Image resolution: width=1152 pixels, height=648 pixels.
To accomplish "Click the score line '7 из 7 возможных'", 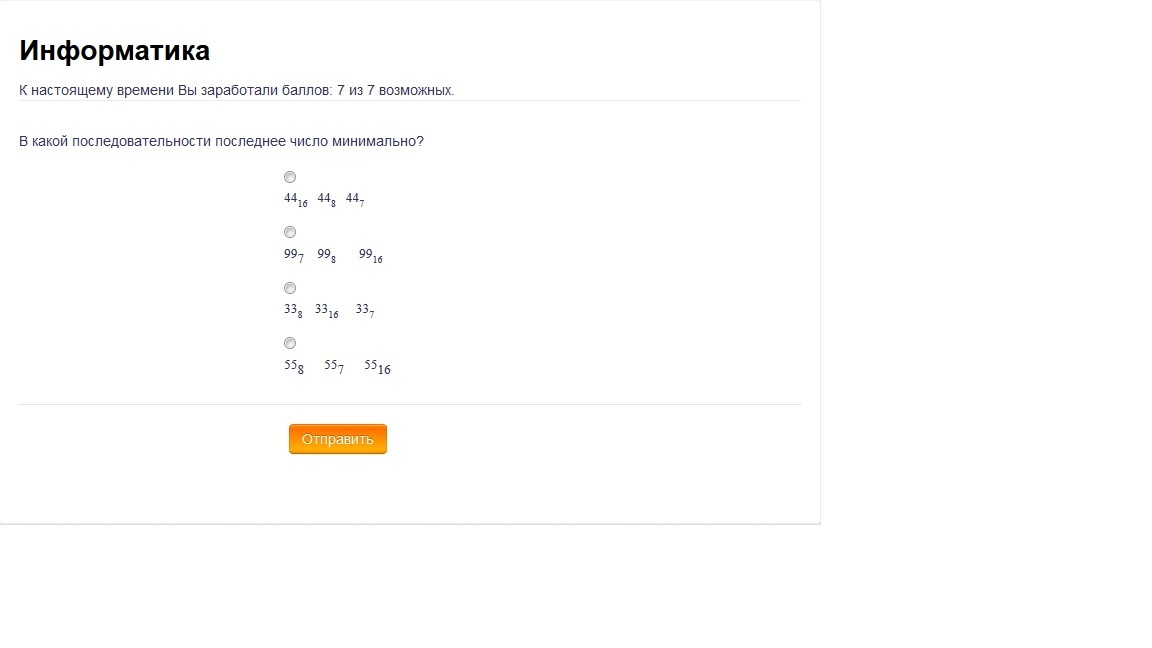I will (395, 90).
